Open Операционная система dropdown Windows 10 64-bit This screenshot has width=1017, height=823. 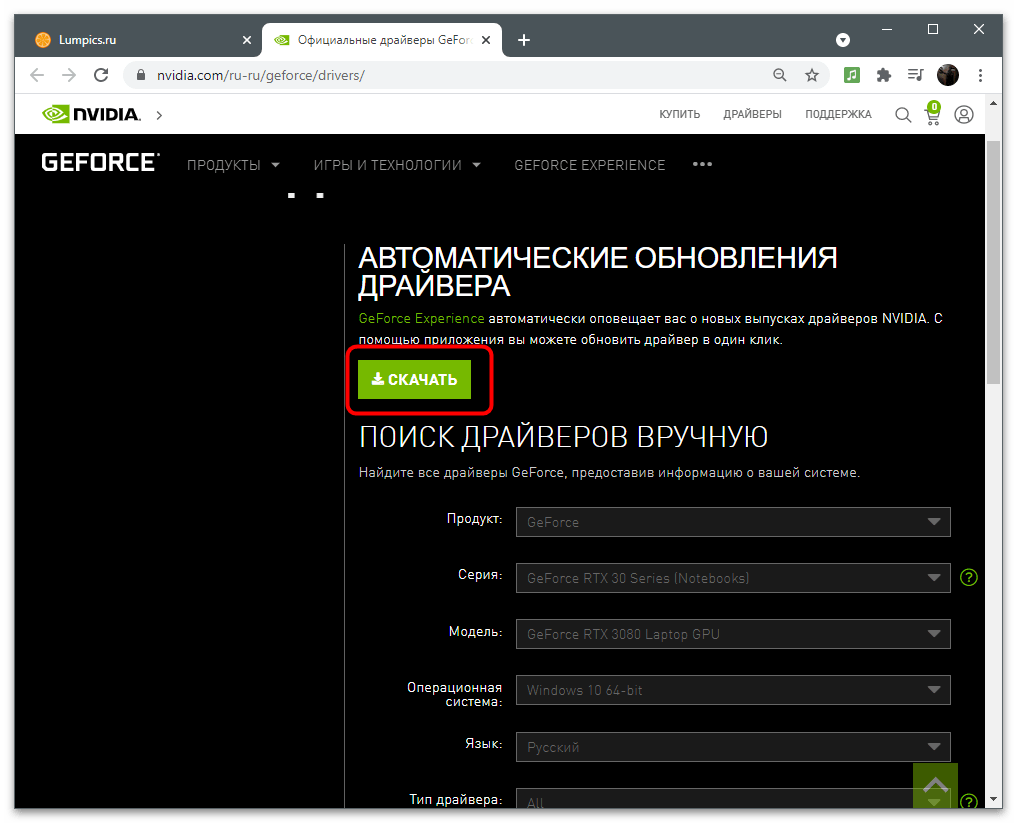(733, 690)
